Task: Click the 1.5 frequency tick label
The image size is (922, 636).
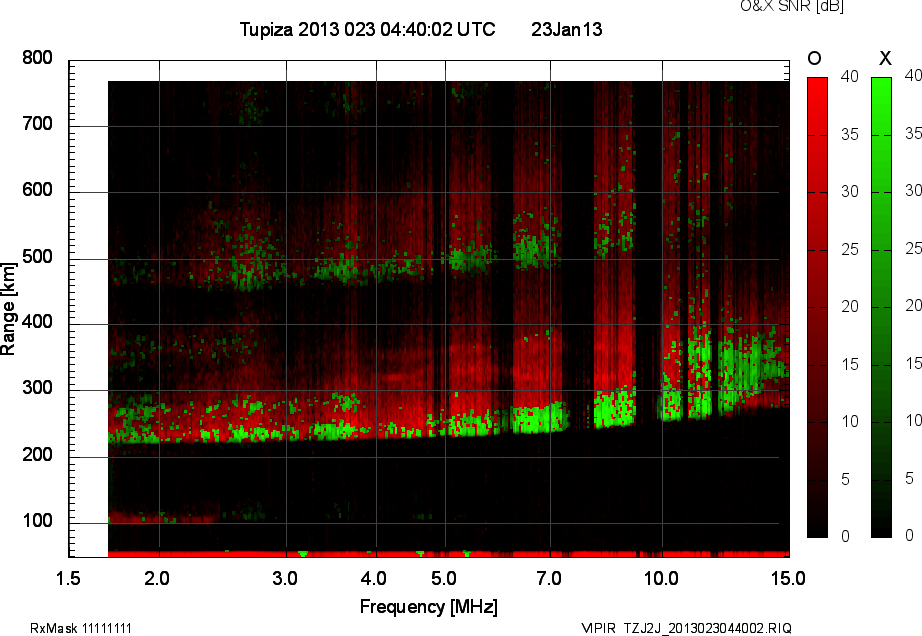Action: 68,578
